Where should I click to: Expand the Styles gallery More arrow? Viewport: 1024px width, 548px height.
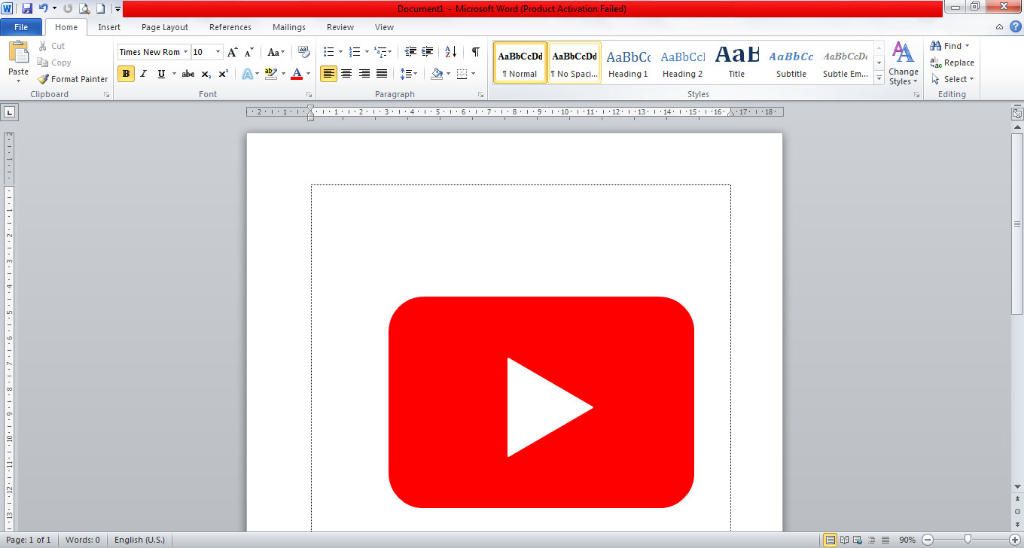pos(879,79)
